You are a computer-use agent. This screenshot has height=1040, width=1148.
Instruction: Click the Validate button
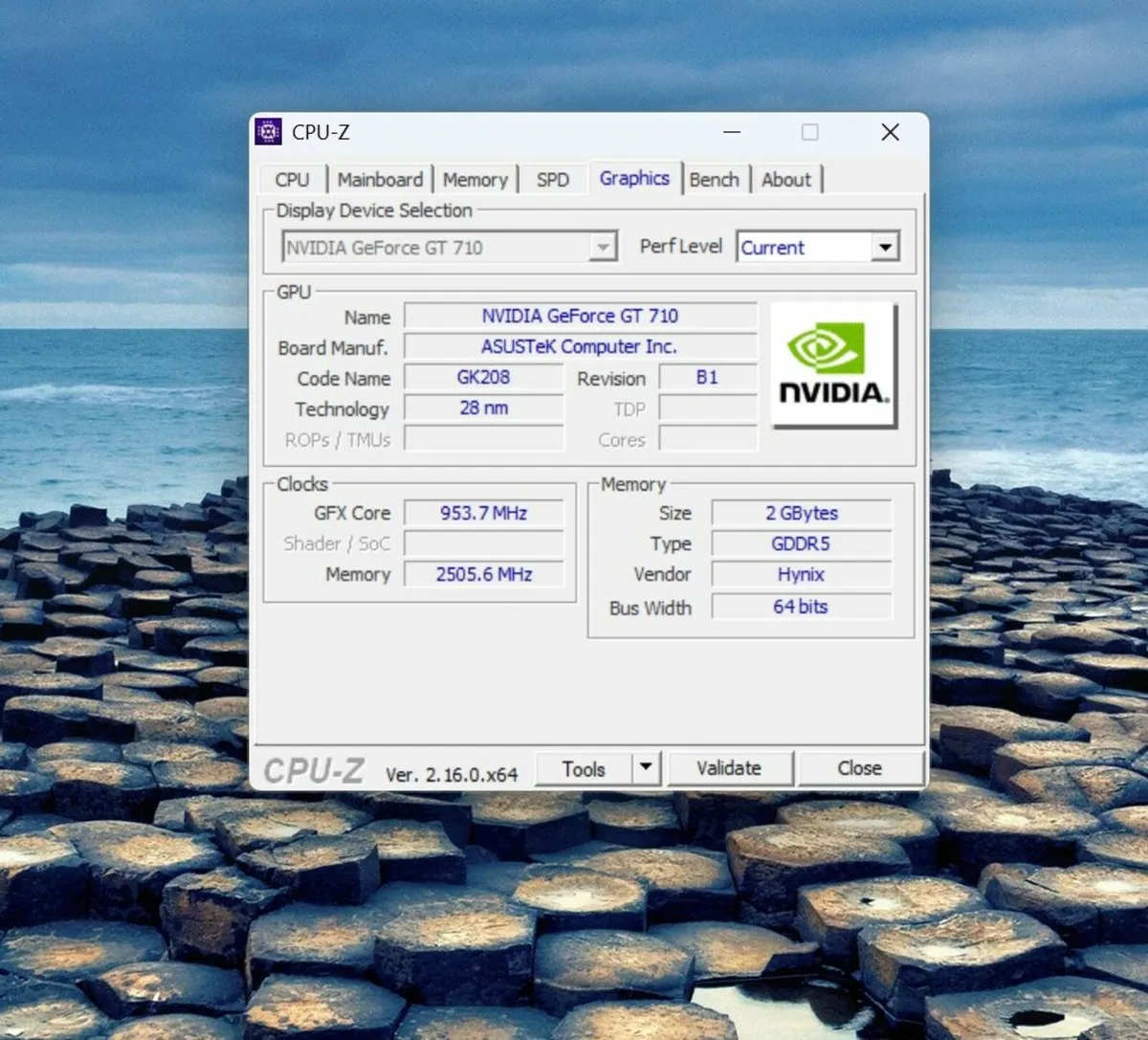click(730, 768)
